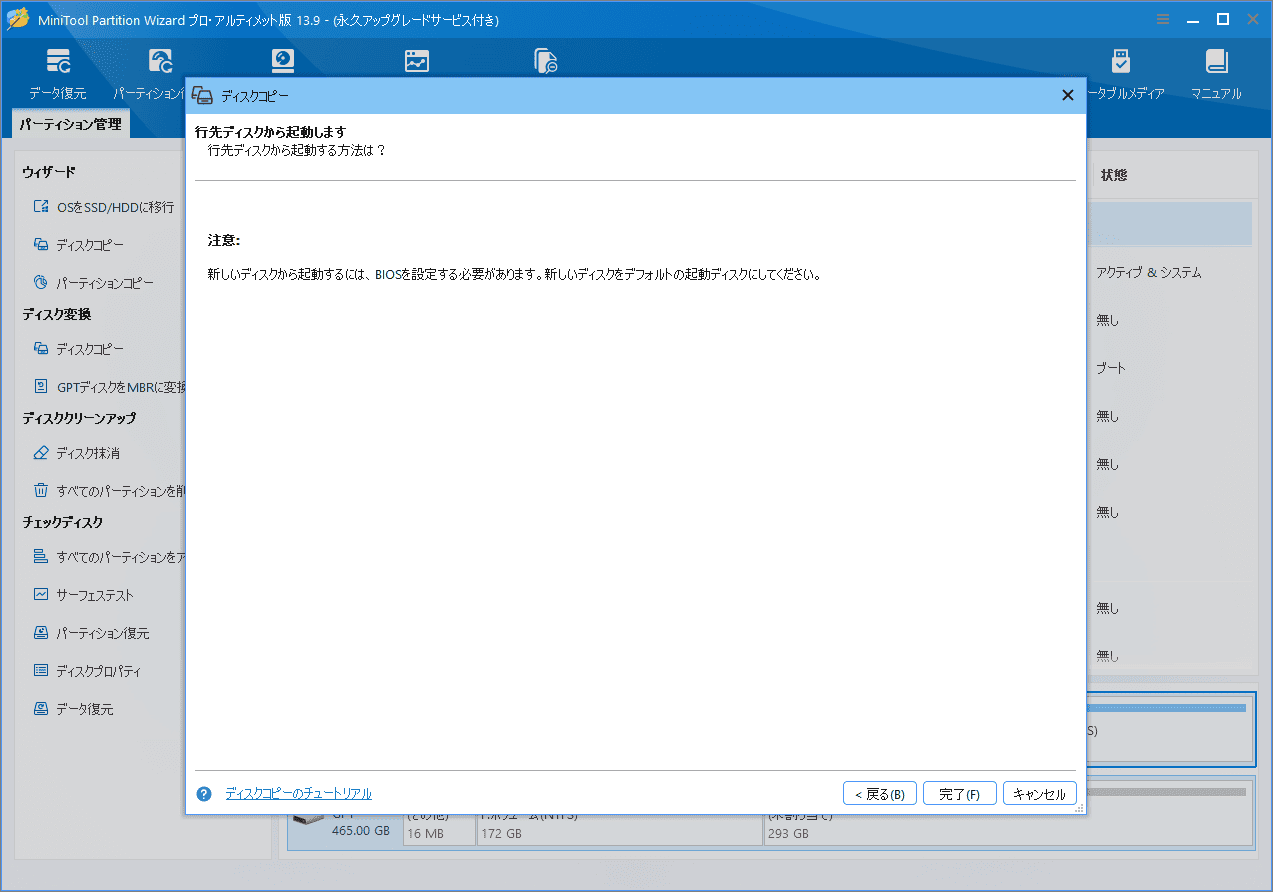Click the キャンセル button
The height and width of the screenshot is (892, 1273).
click(1040, 794)
